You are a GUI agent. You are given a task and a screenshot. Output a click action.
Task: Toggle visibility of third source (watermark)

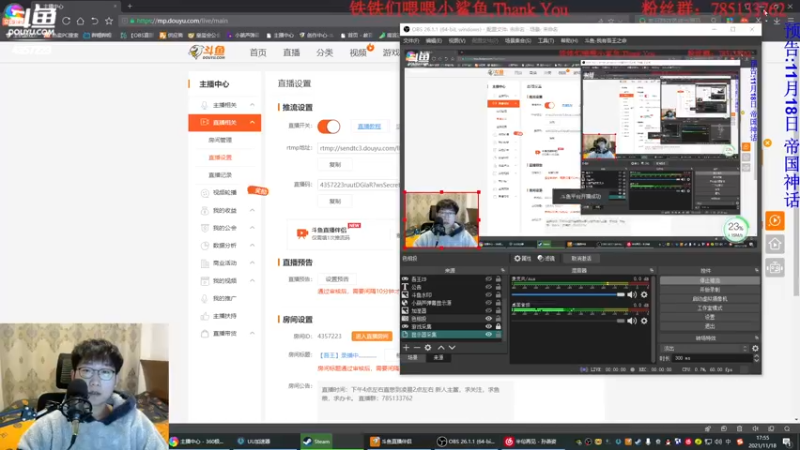(488, 295)
